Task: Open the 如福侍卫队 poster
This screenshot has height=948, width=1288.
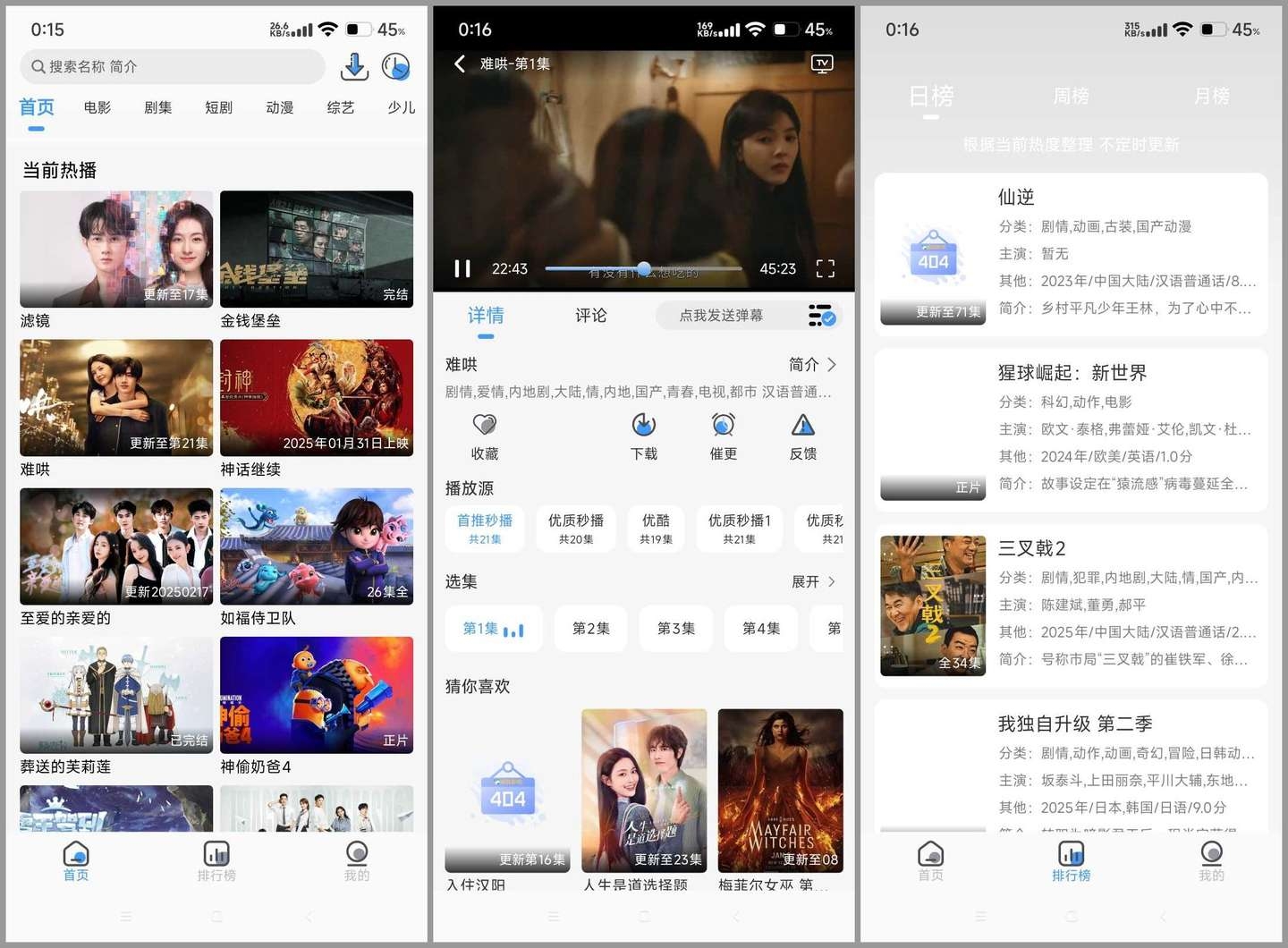Action: (x=317, y=546)
